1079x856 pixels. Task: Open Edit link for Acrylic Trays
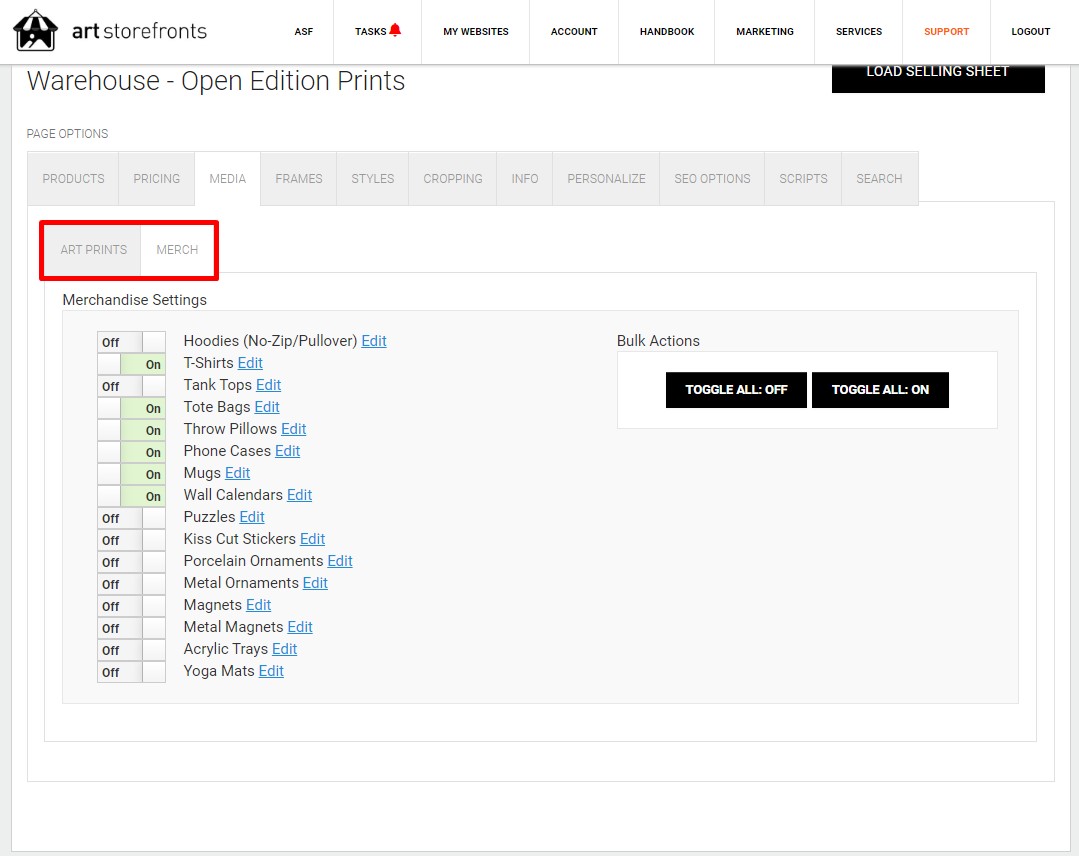(x=285, y=650)
